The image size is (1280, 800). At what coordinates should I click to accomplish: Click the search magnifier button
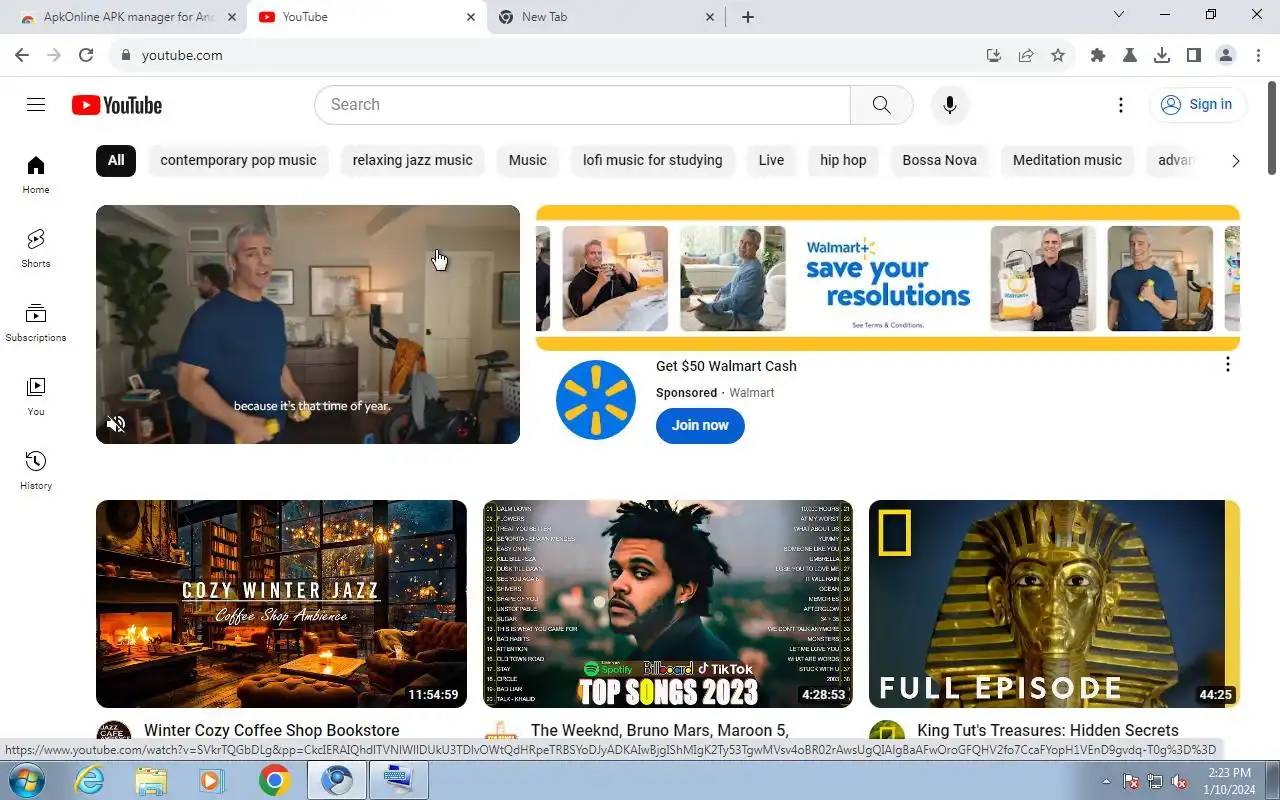(x=881, y=105)
